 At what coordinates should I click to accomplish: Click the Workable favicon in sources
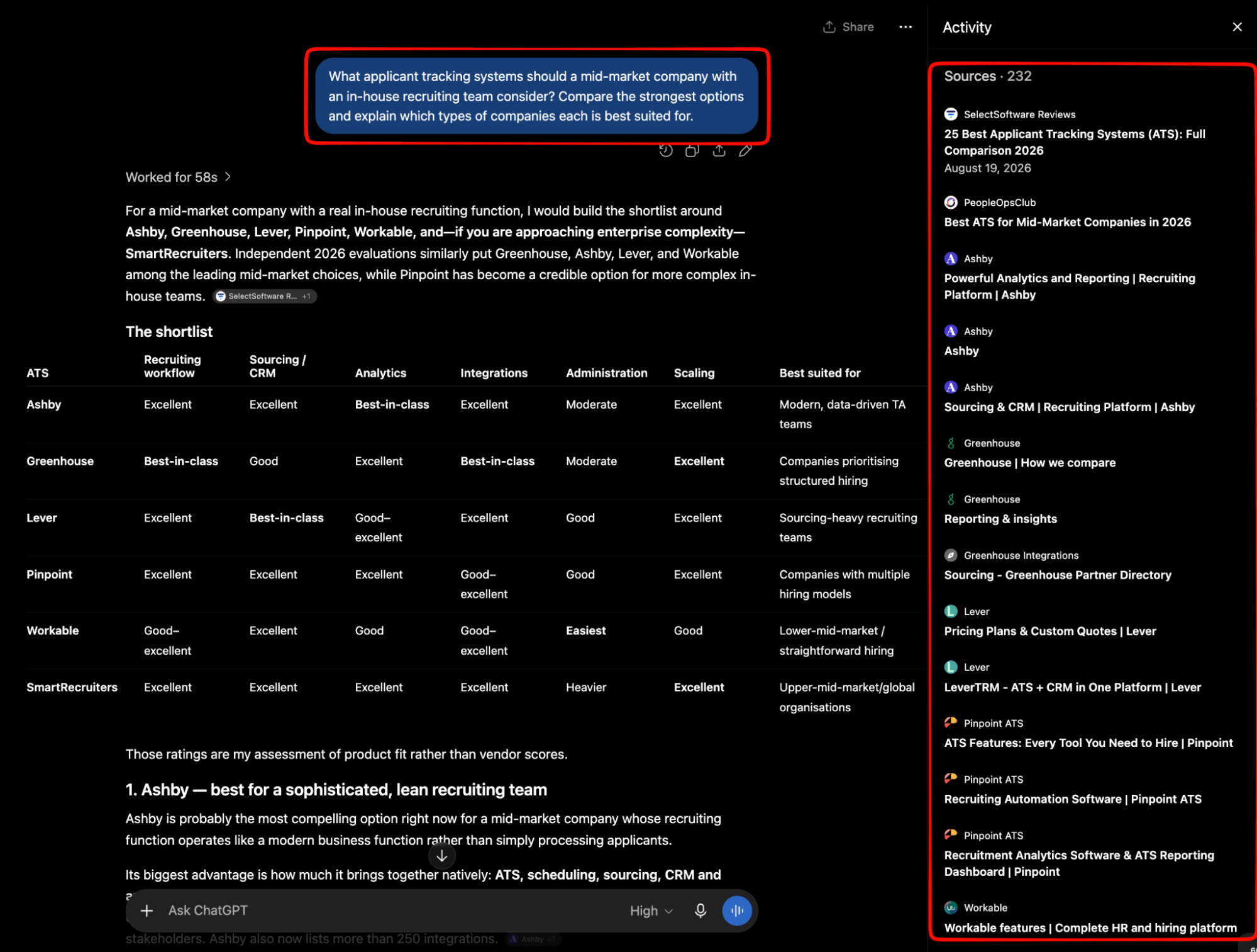pyautogui.click(x=950, y=907)
